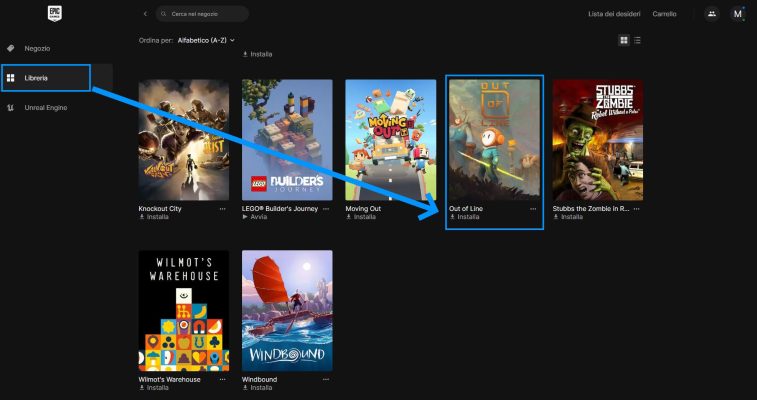Open the friends list icon
Image resolution: width=757 pixels, height=400 pixels.
(711, 14)
